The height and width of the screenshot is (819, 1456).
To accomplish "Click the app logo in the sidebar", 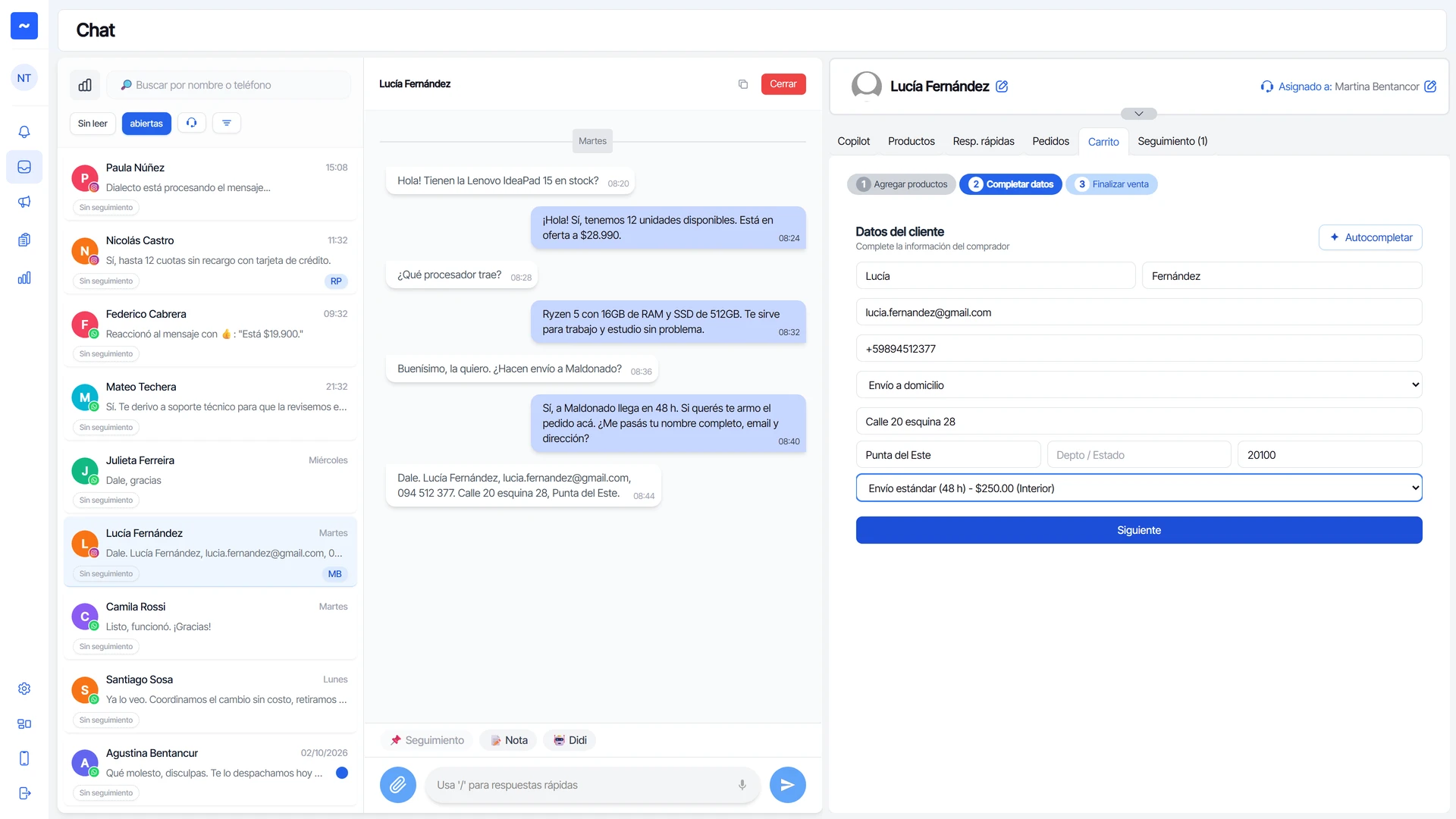I will 24,26.
